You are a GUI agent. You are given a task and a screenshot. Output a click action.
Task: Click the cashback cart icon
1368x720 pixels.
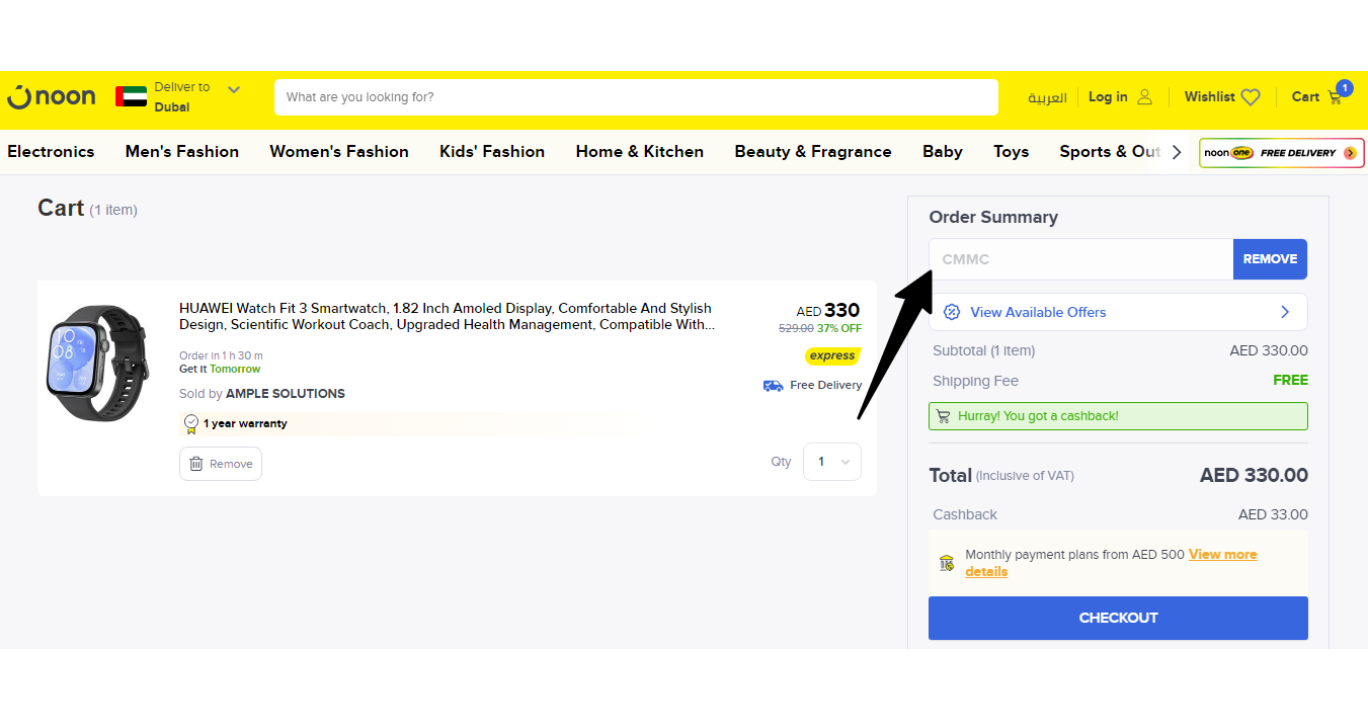tap(943, 416)
